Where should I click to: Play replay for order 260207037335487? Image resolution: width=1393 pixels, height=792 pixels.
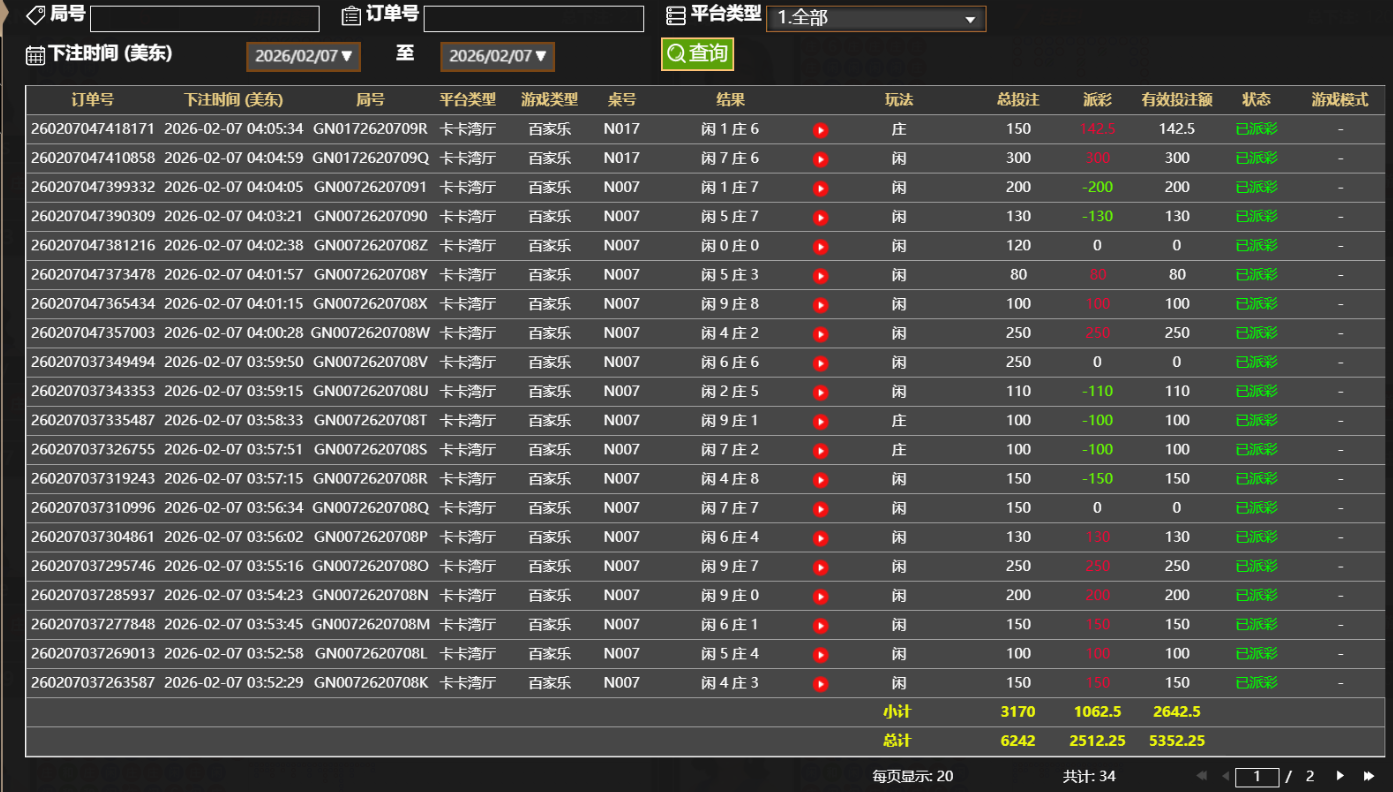tap(820, 421)
